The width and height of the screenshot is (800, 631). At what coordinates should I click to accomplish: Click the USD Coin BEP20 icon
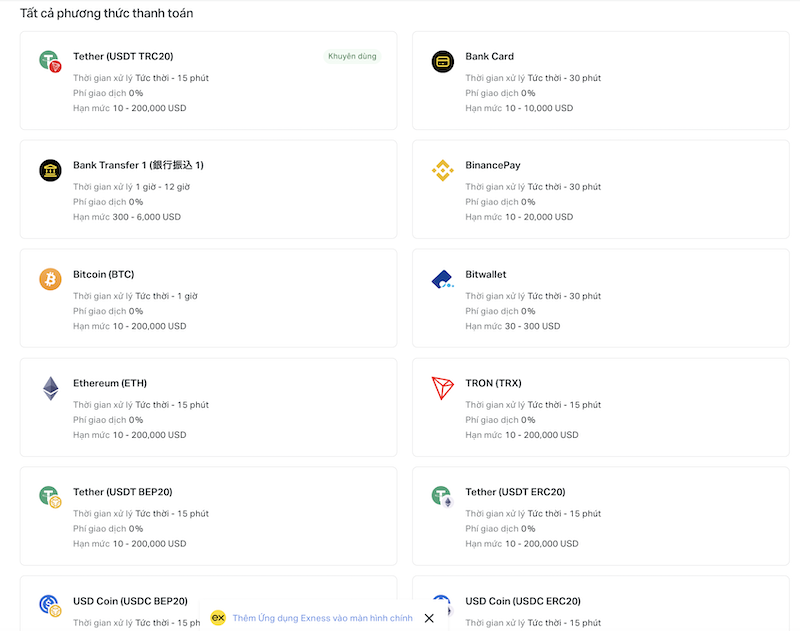[50, 605]
